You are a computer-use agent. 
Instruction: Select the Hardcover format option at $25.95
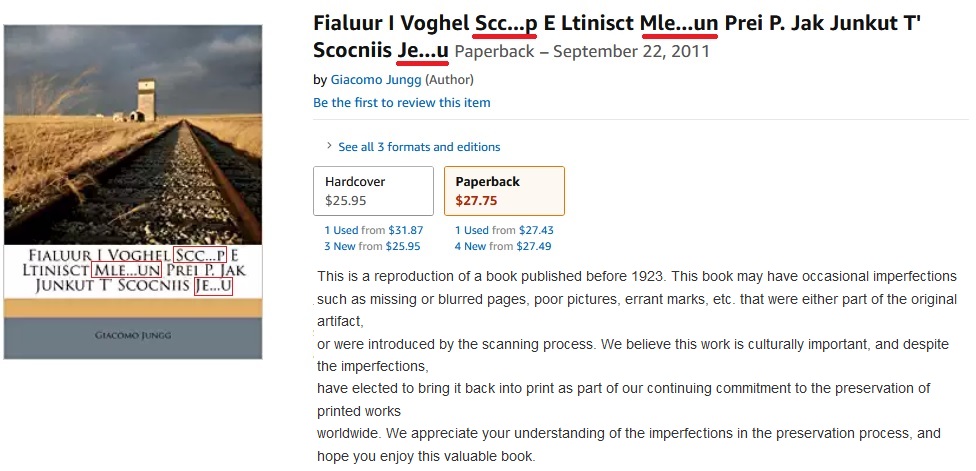pyautogui.click(x=373, y=191)
